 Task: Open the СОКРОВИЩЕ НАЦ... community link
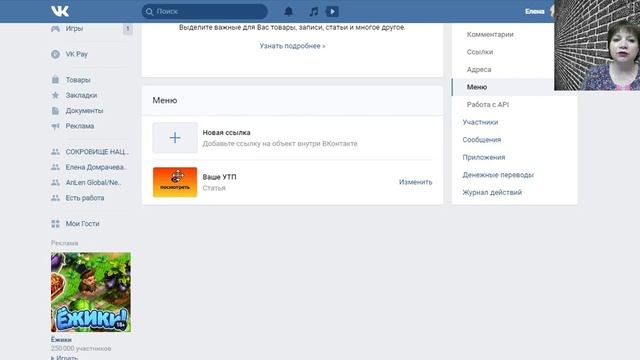coord(97,152)
